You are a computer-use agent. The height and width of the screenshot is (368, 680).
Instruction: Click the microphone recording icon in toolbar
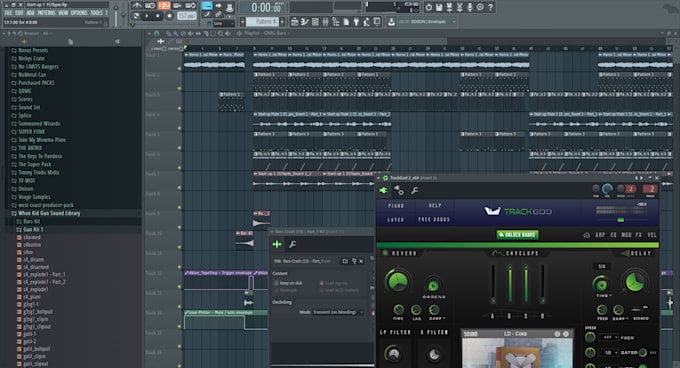(x=470, y=7)
